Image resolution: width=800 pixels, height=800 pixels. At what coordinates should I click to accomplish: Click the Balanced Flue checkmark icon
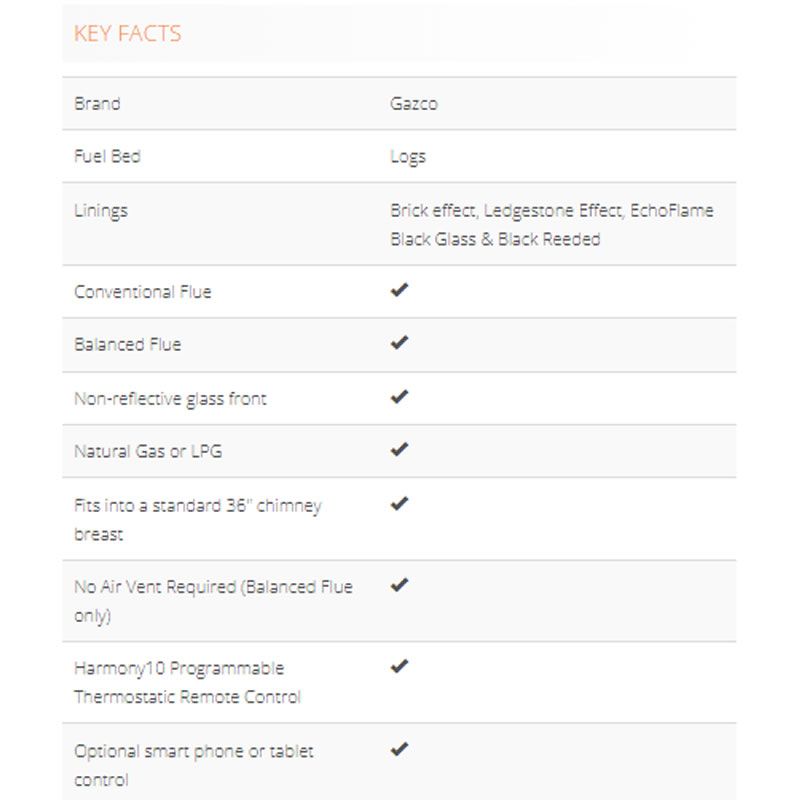tap(400, 343)
